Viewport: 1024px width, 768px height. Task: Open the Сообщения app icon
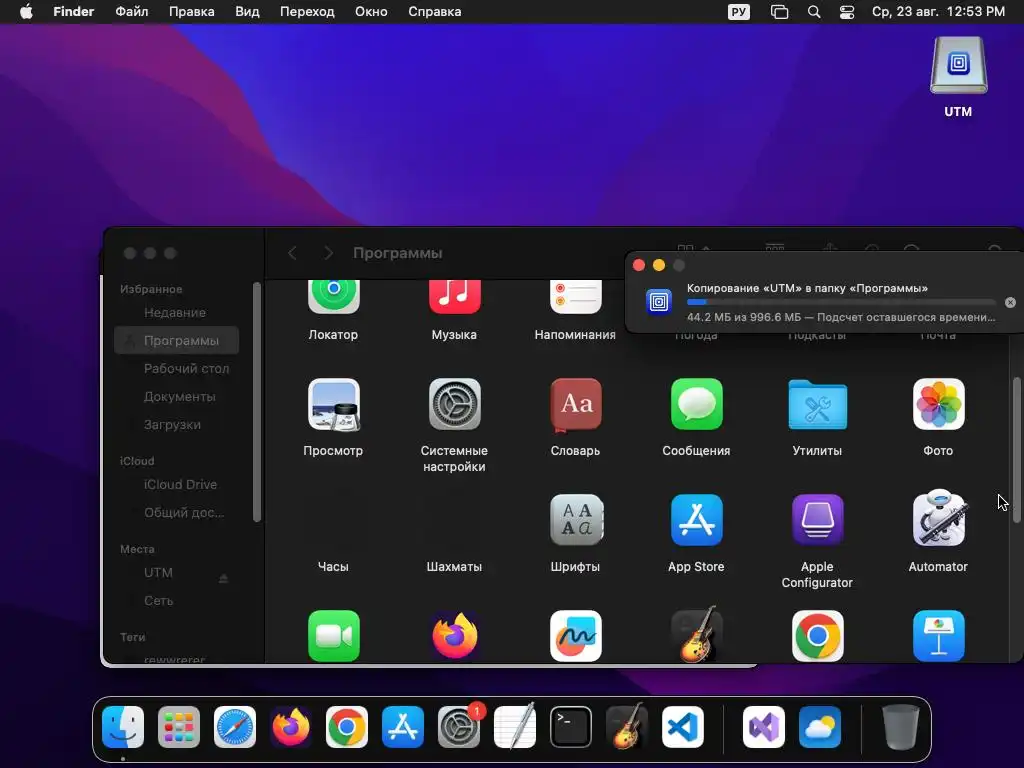(696, 404)
